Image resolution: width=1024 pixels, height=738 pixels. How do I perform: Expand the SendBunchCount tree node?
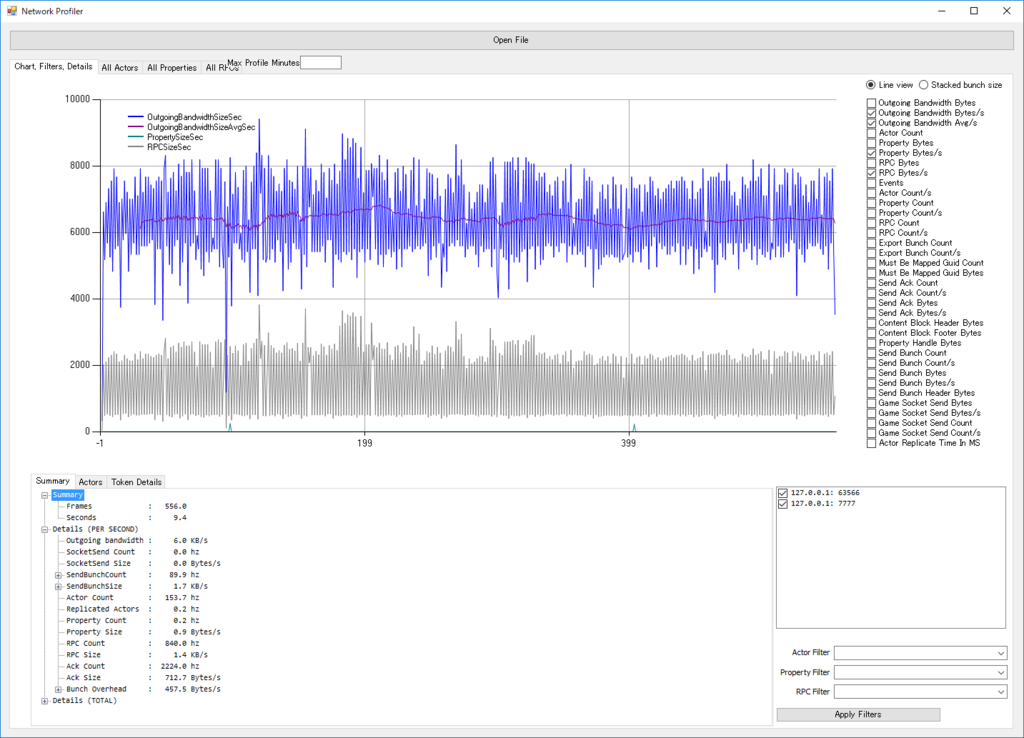click(x=58, y=575)
